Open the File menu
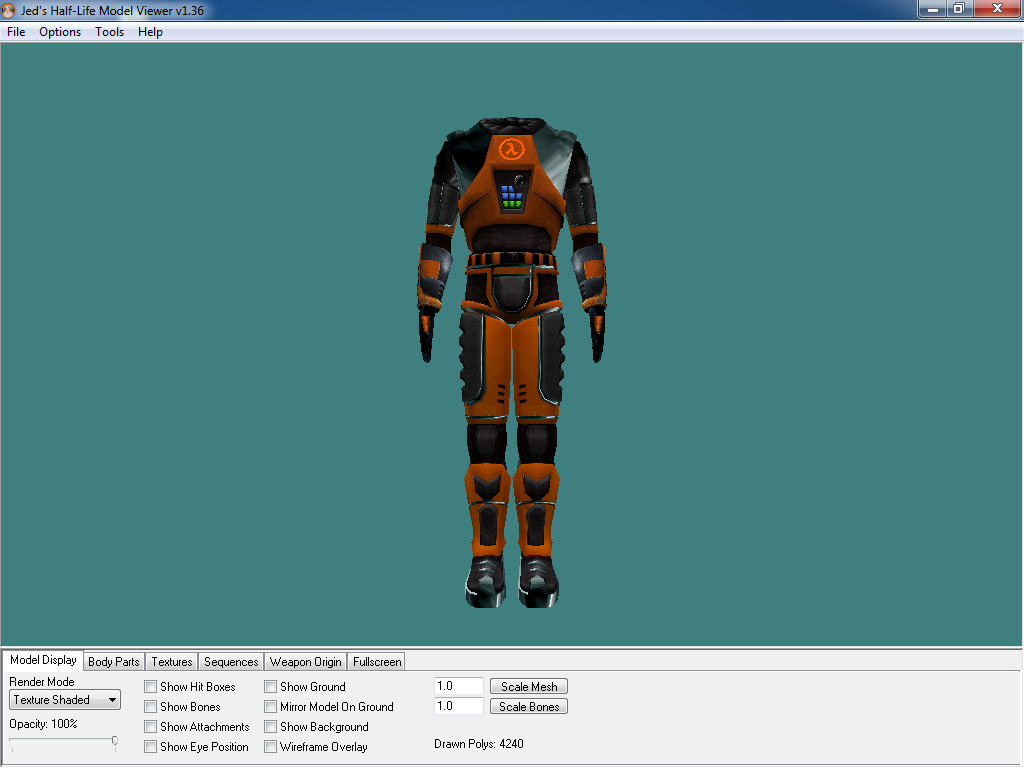 [x=16, y=32]
